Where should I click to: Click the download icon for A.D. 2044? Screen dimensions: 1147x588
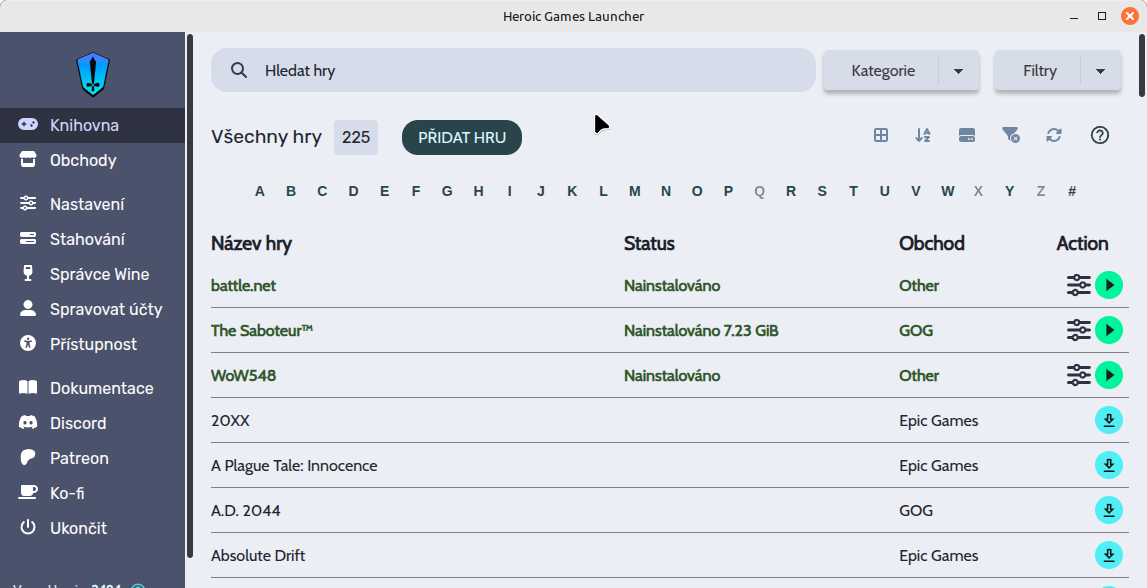pyautogui.click(x=1109, y=510)
